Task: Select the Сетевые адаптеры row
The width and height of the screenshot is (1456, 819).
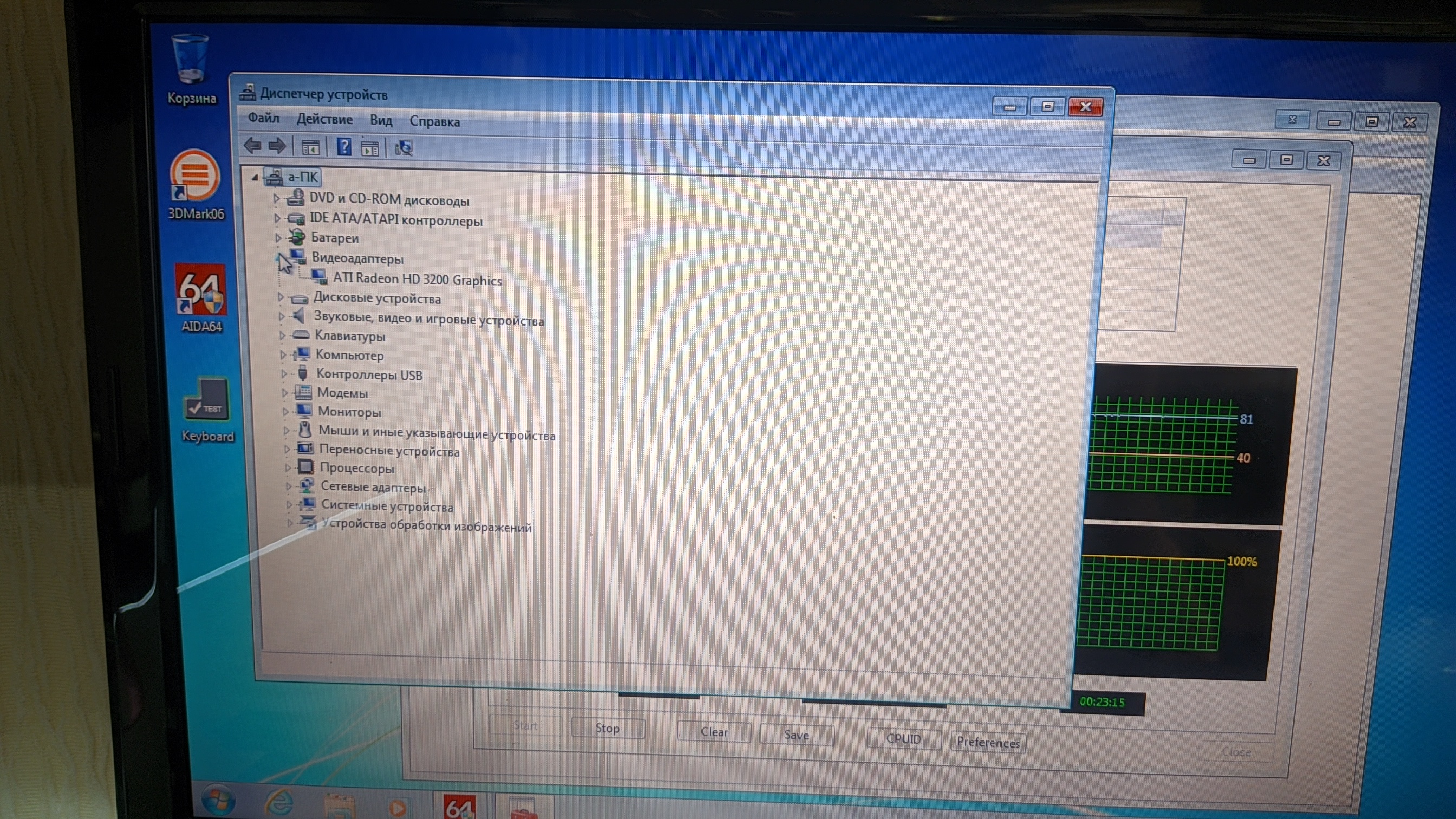Action: (373, 486)
